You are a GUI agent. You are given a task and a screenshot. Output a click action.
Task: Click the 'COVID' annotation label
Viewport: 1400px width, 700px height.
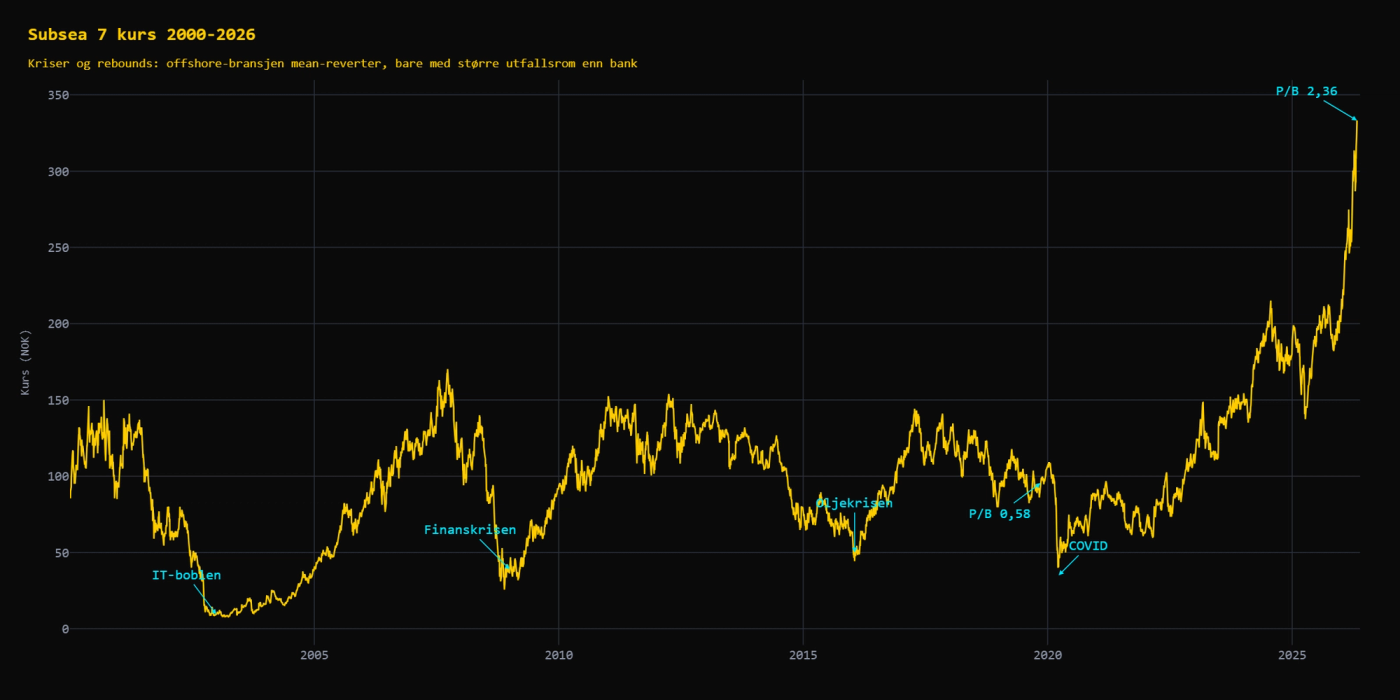click(1088, 546)
